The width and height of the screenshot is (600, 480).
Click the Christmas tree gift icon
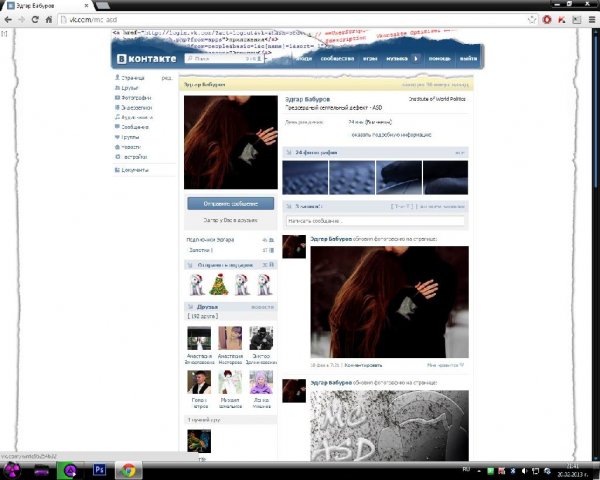tap(218, 284)
